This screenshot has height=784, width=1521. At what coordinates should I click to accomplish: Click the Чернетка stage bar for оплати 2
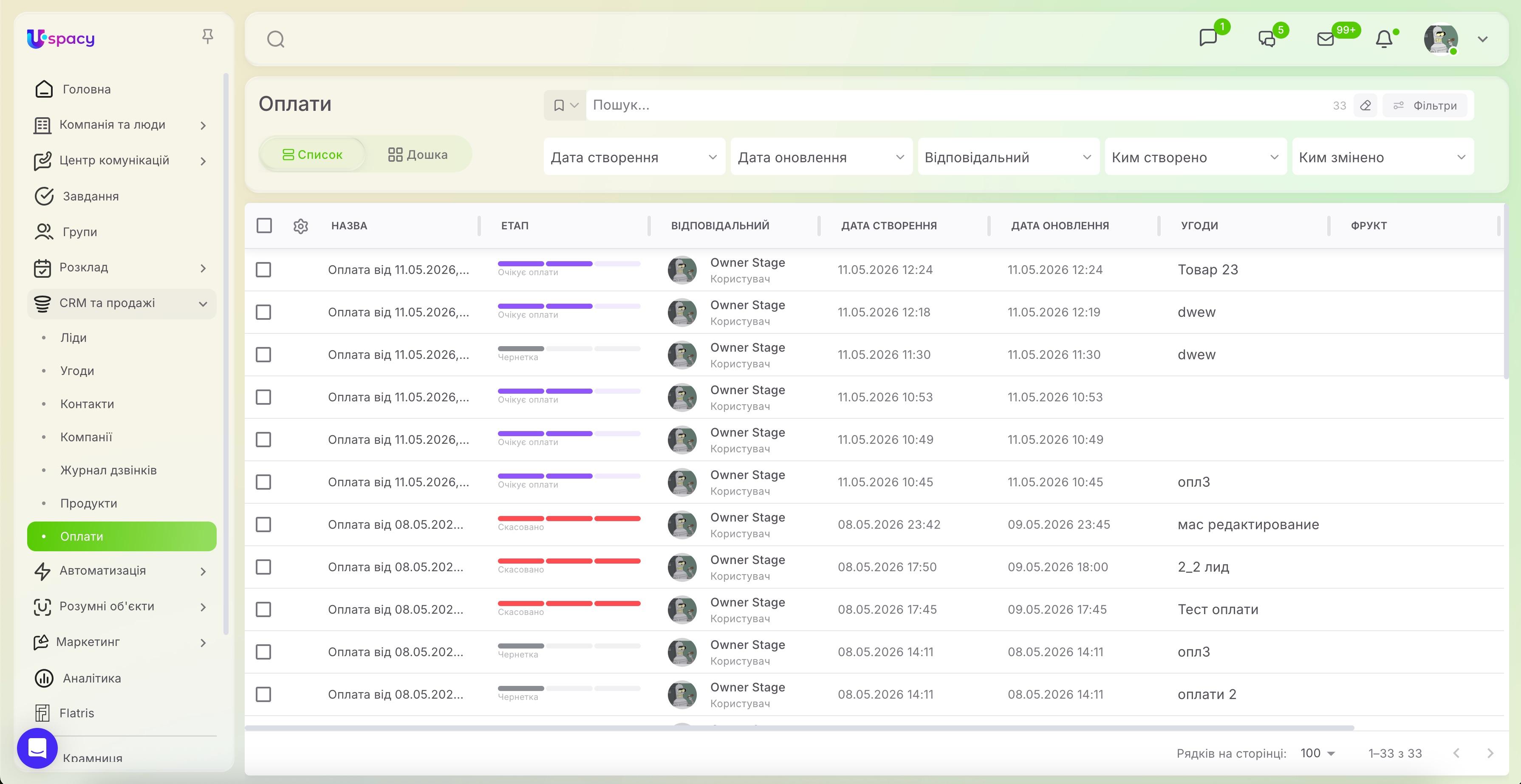pos(568,688)
